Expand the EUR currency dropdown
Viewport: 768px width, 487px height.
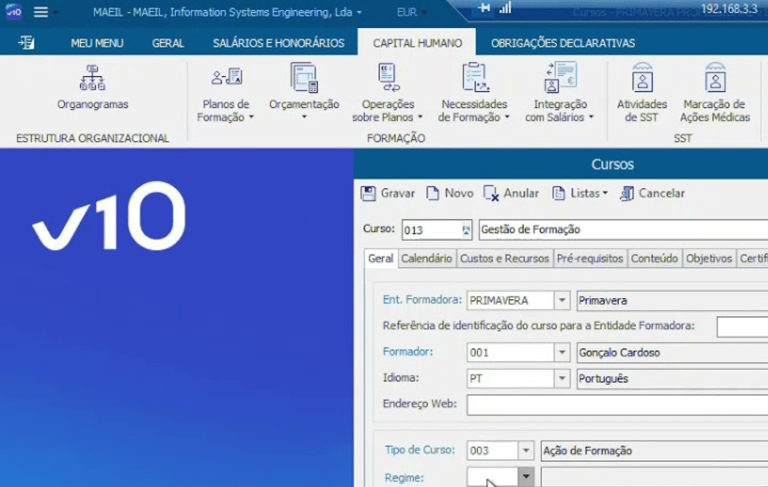tap(424, 12)
